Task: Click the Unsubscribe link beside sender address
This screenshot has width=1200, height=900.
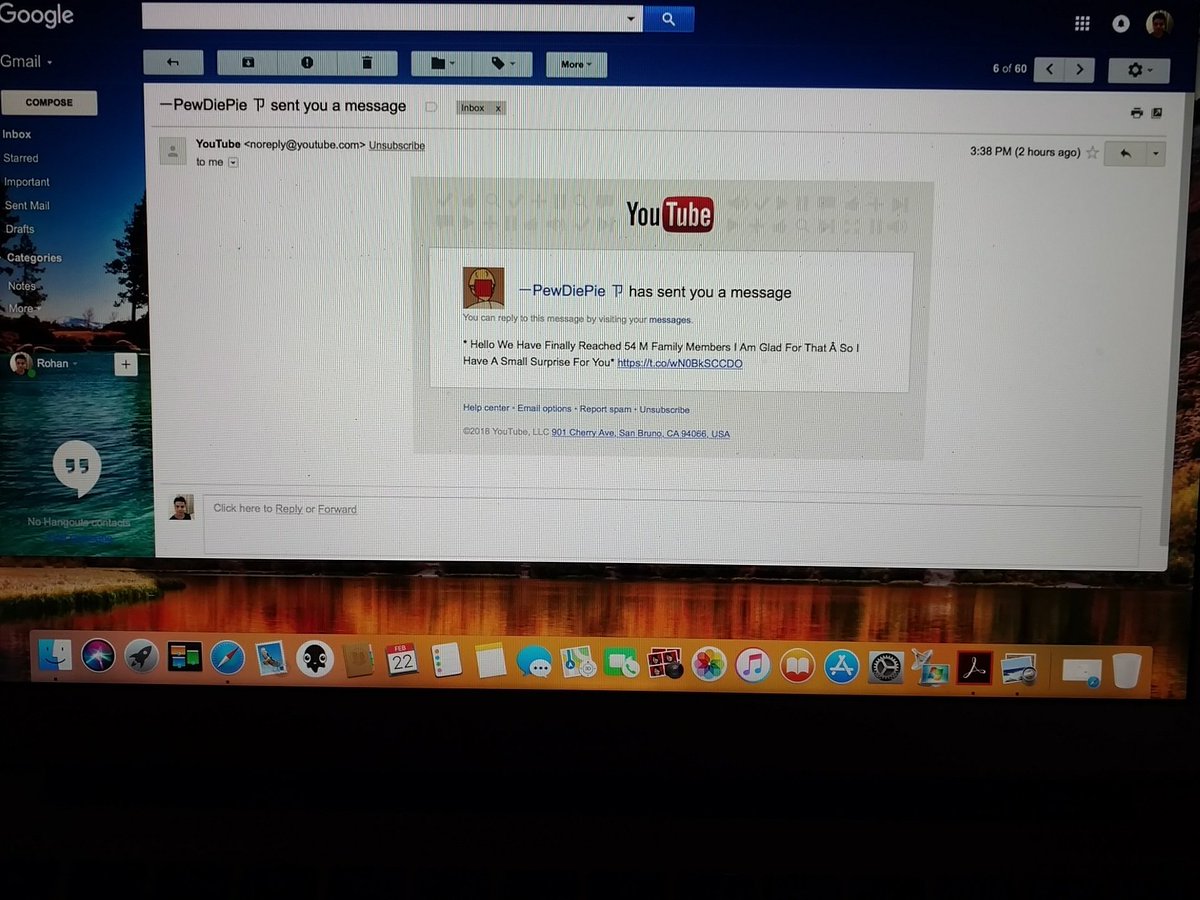Action: pos(397,146)
